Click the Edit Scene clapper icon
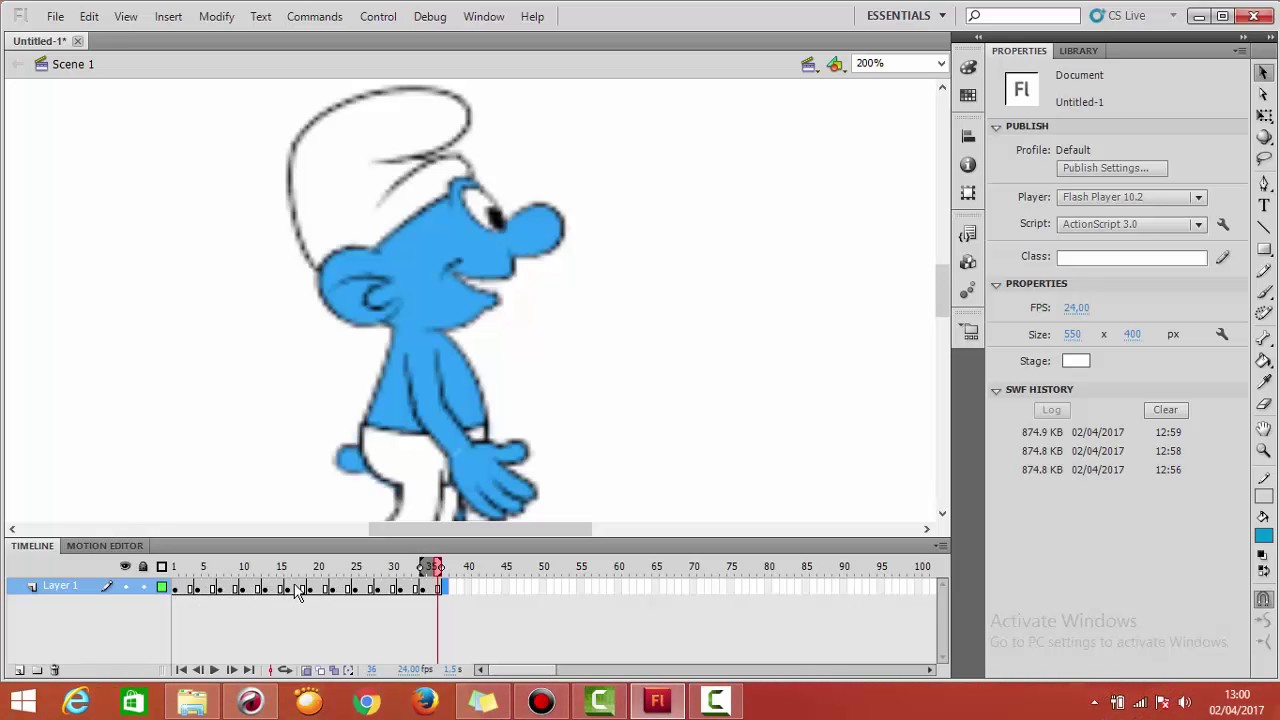 [808, 64]
